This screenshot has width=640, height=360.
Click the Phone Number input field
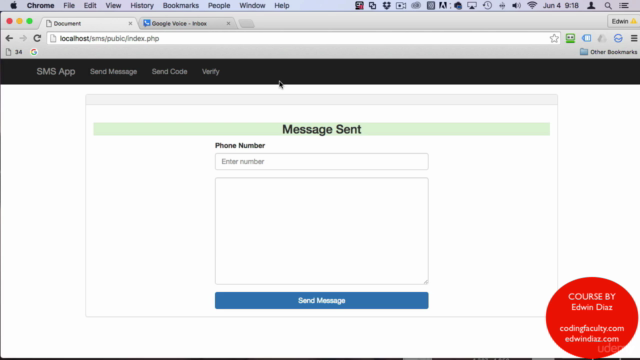coord(322,162)
